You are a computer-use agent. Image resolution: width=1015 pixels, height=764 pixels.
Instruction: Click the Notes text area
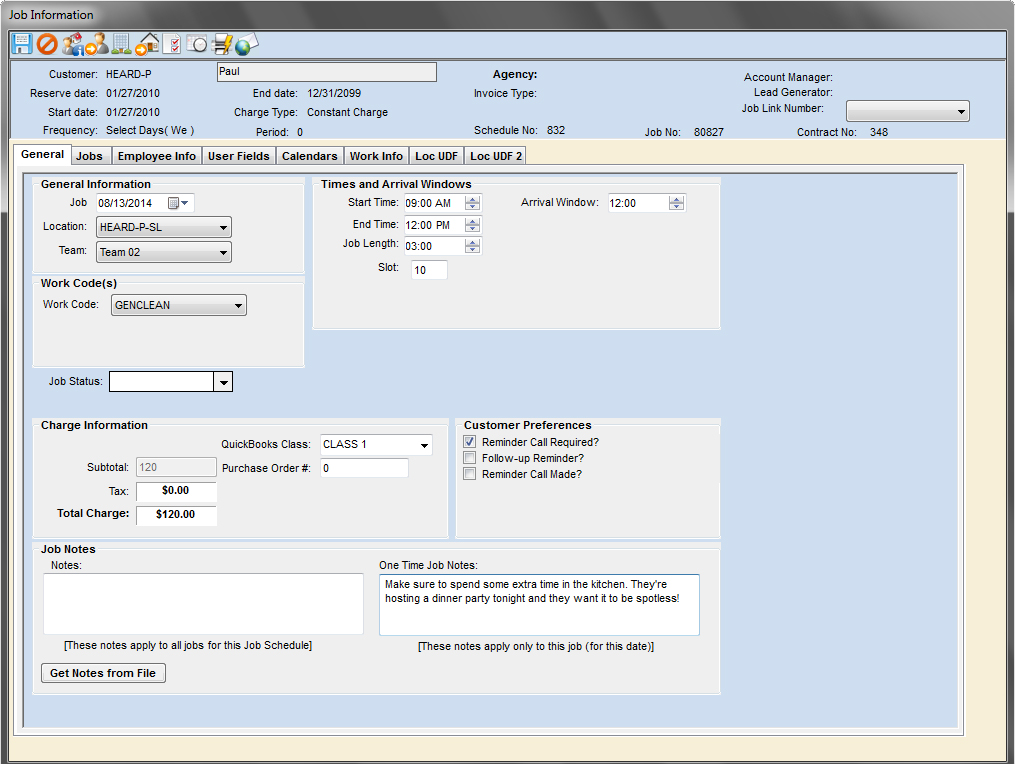203,604
